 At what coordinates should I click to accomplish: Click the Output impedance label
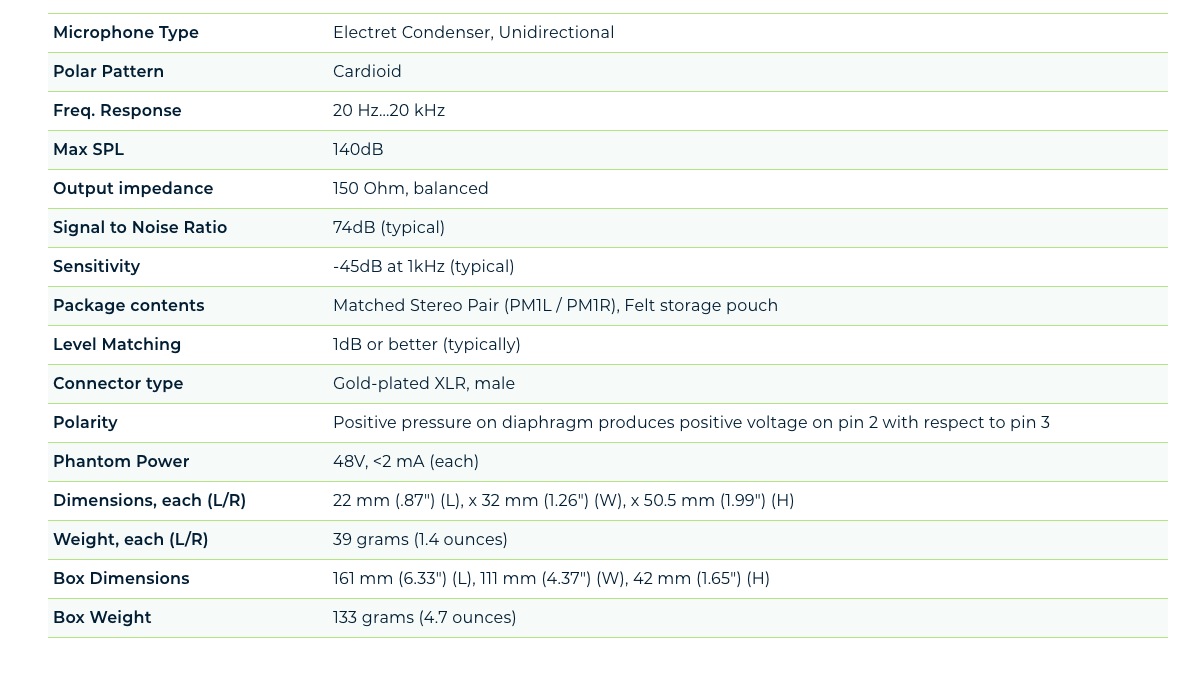pyautogui.click(x=133, y=189)
